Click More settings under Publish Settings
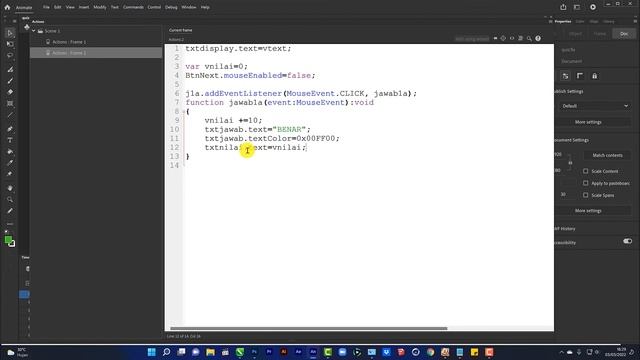Screen dimensions: 640x360 (588, 122)
